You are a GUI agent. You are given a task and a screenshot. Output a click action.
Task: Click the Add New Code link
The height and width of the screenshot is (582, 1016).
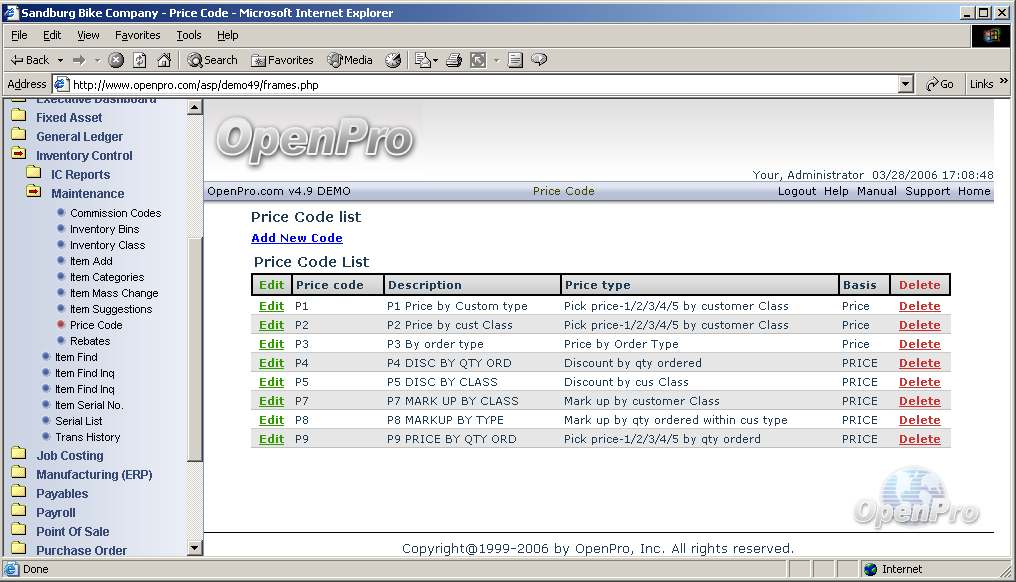[296, 238]
